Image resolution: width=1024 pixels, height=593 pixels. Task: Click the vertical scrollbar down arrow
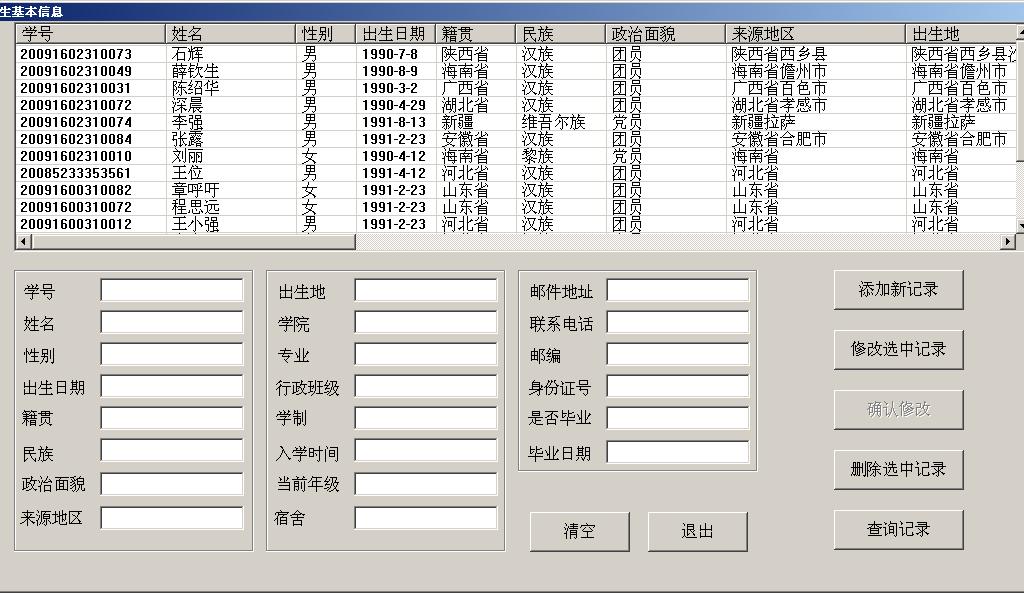click(x=1020, y=226)
